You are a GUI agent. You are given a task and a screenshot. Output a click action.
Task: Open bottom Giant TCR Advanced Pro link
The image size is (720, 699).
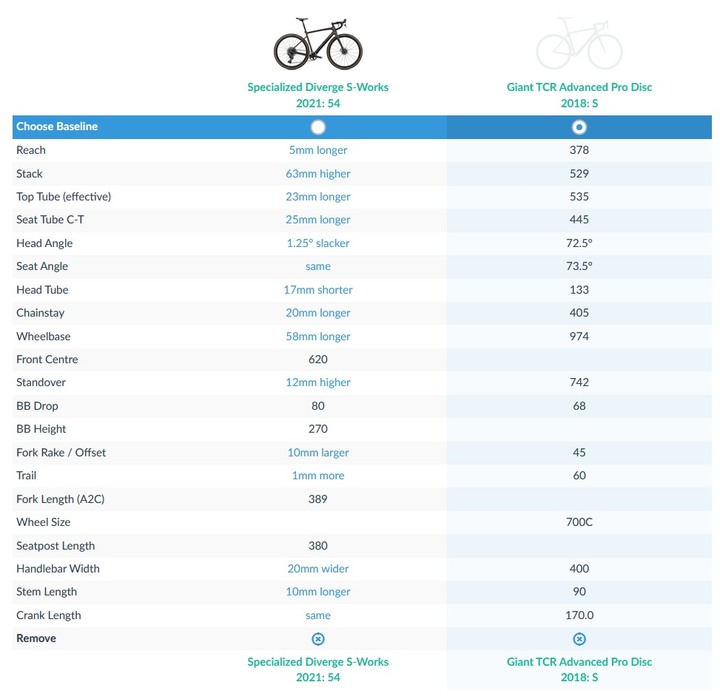pyautogui.click(x=579, y=670)
